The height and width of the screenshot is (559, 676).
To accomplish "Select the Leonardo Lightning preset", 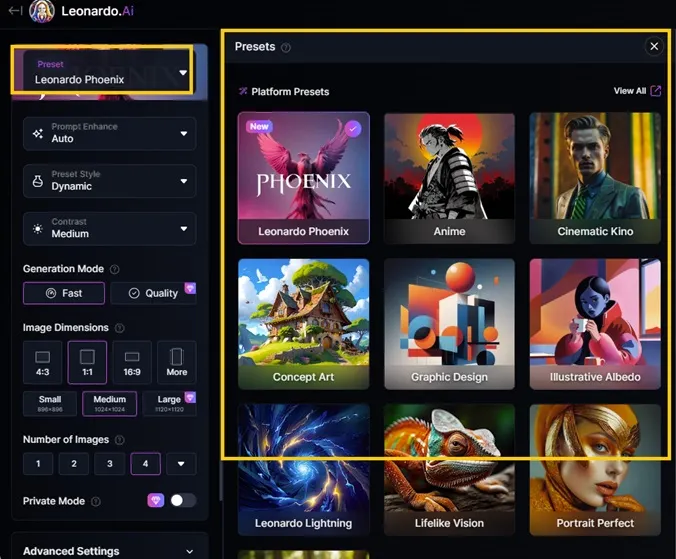I will tap(304, 470).
